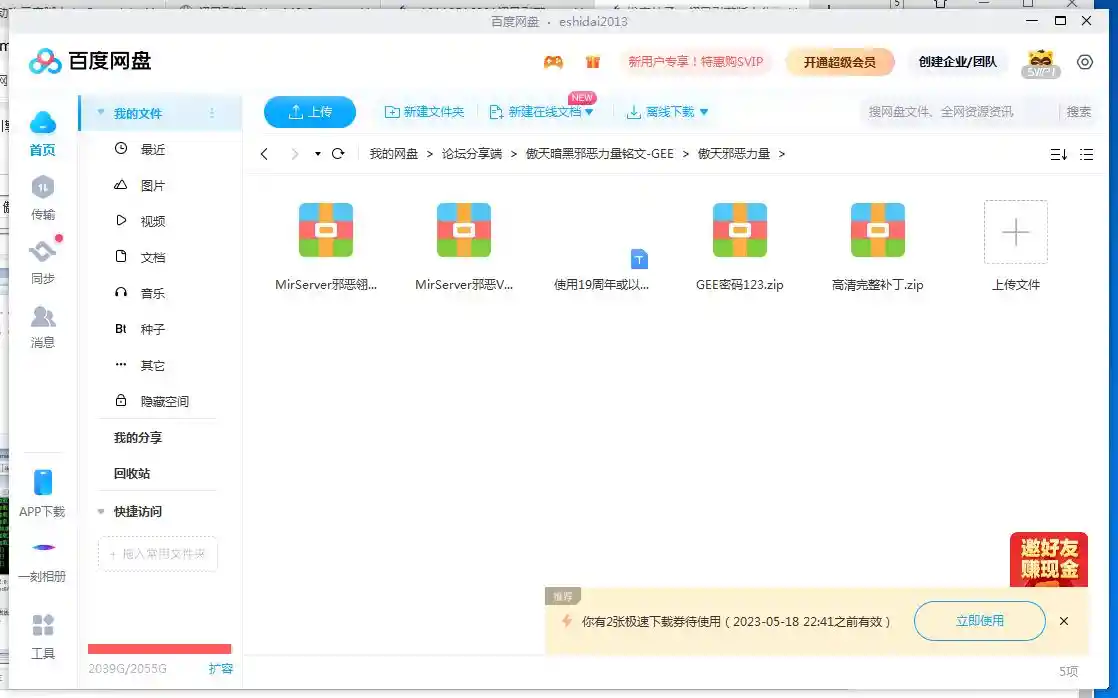Click 创建企业/团队 button
The width and height of the screenshot is (1118, 698).
click(957, 62)
